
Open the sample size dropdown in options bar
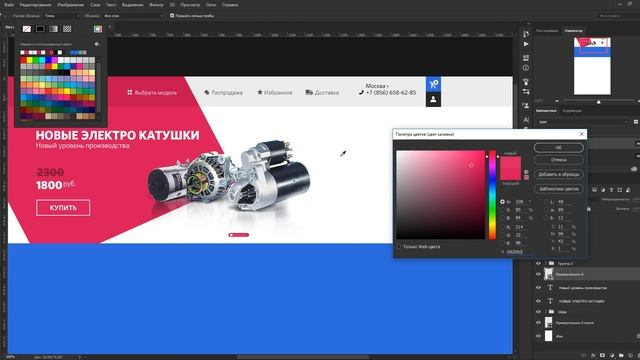point(62,16)
